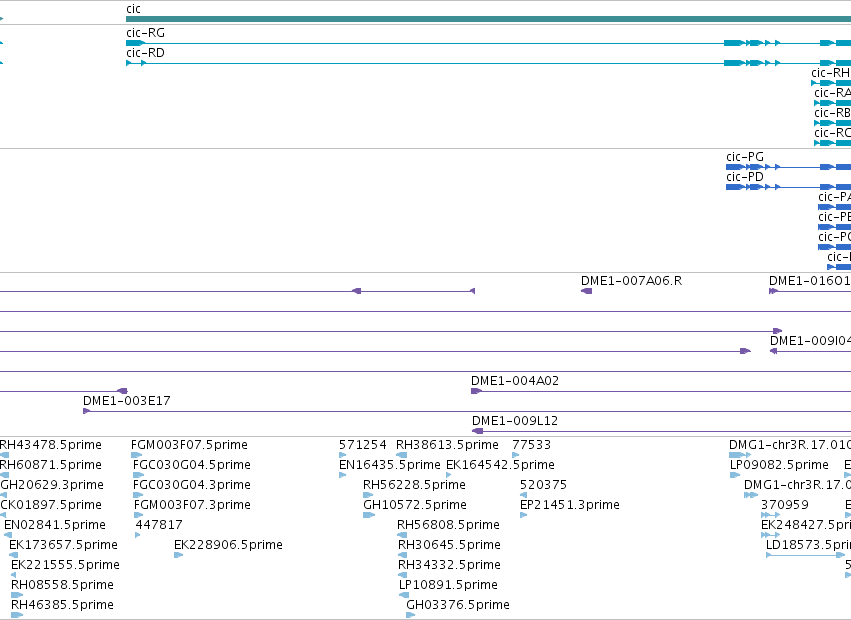Click EST RH60871.5prime
The height and width of the screenshot is (620, 851).
pos(50,465)
